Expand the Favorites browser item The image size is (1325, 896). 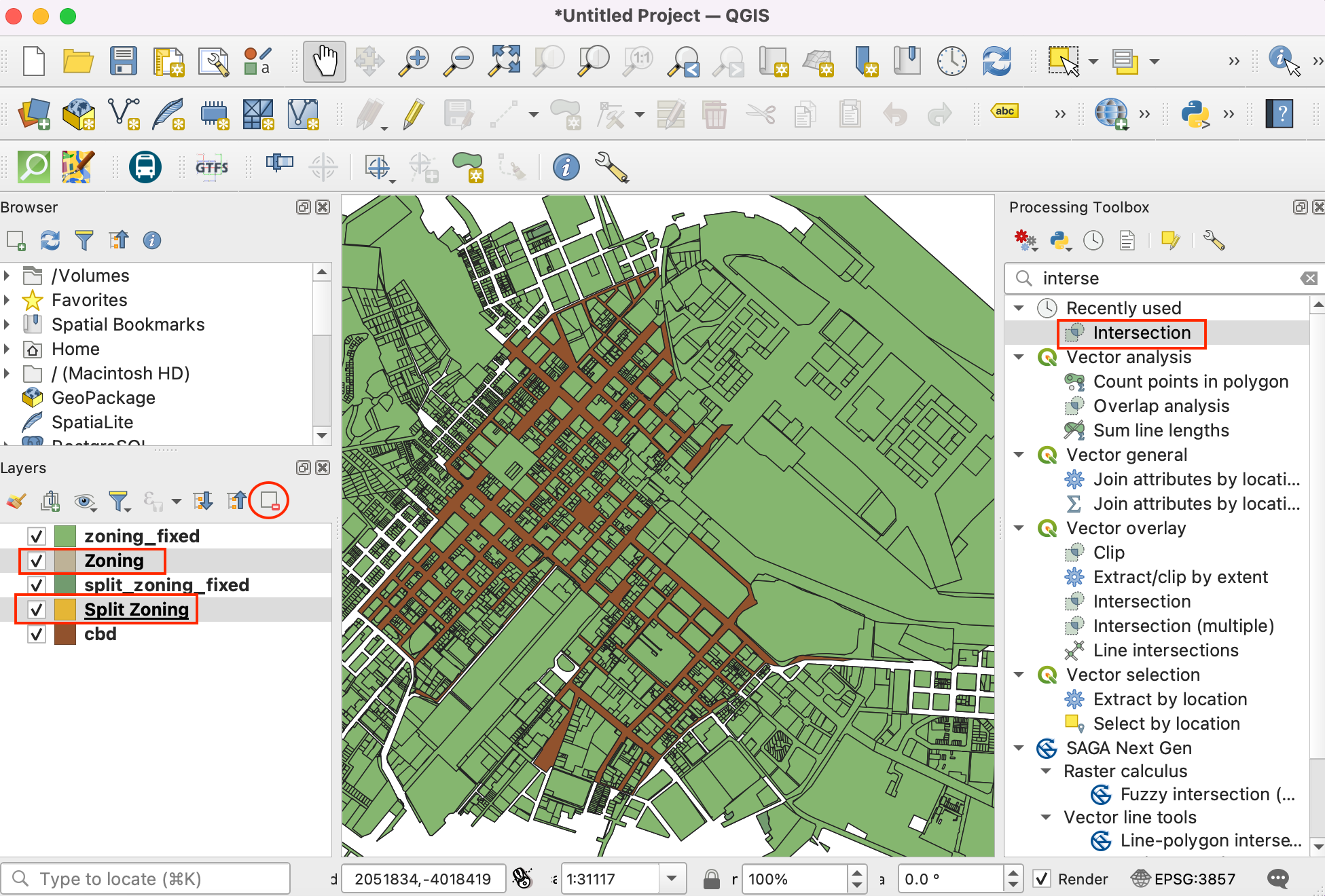[x=7, y=300]
